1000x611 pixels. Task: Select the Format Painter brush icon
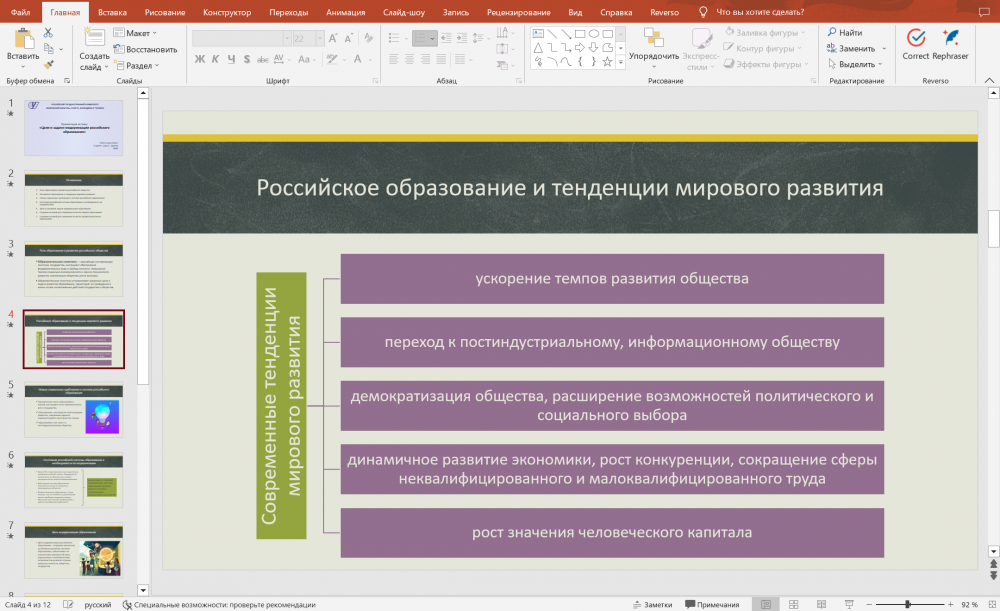(x=48, y=63)
